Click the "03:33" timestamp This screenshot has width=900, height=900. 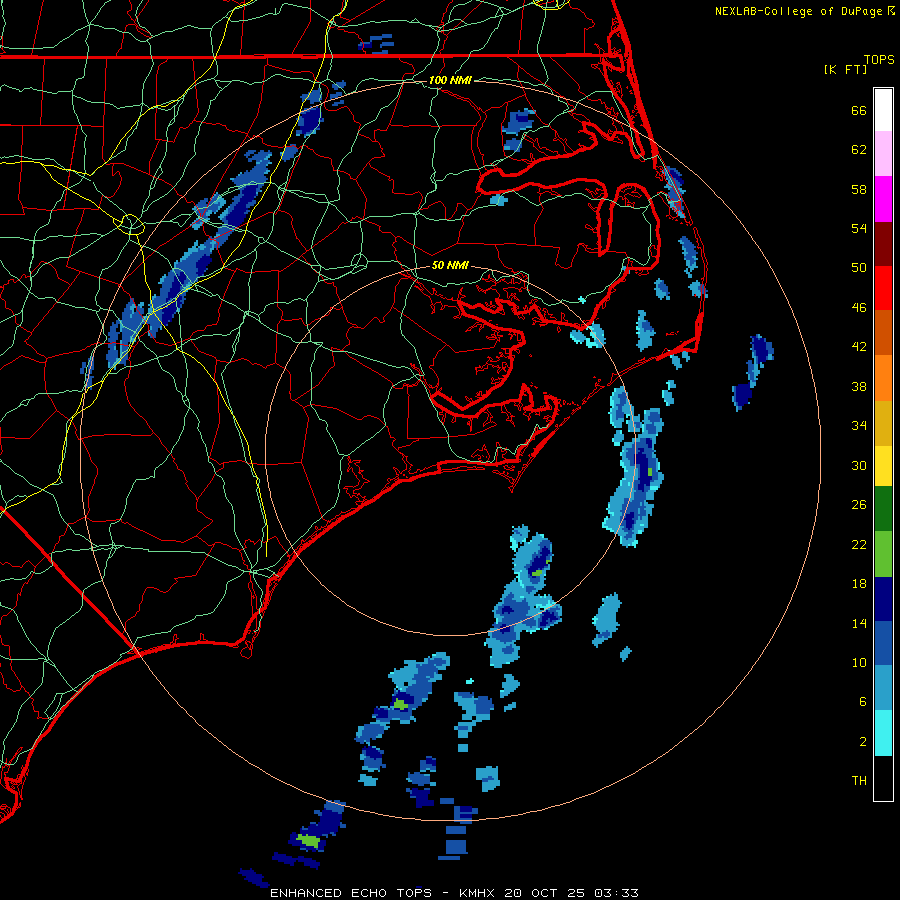pyautogui.click(x=616, y=893)
